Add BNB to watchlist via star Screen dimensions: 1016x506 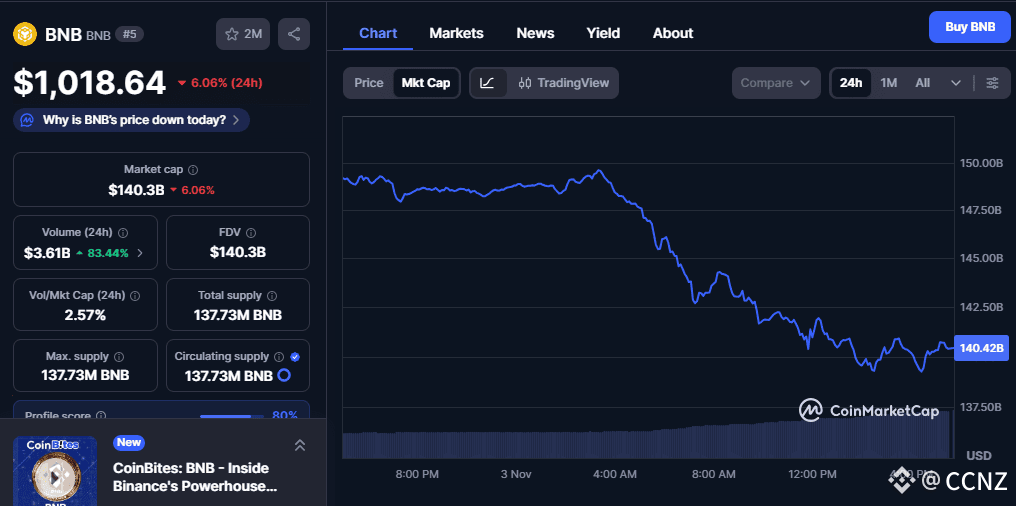tap(243, 34)
